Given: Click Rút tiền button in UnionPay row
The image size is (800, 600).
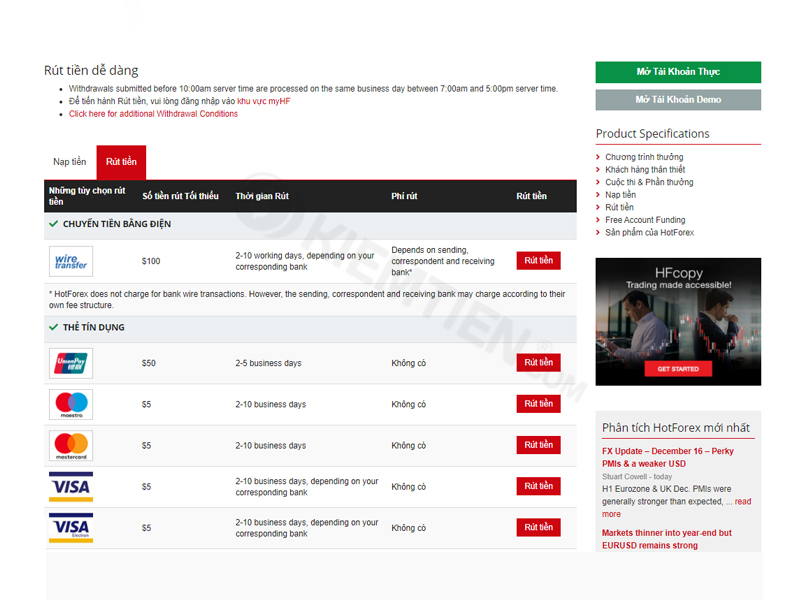Looking at the screenshot, I should pyautogui.click(x=538, y=363).
